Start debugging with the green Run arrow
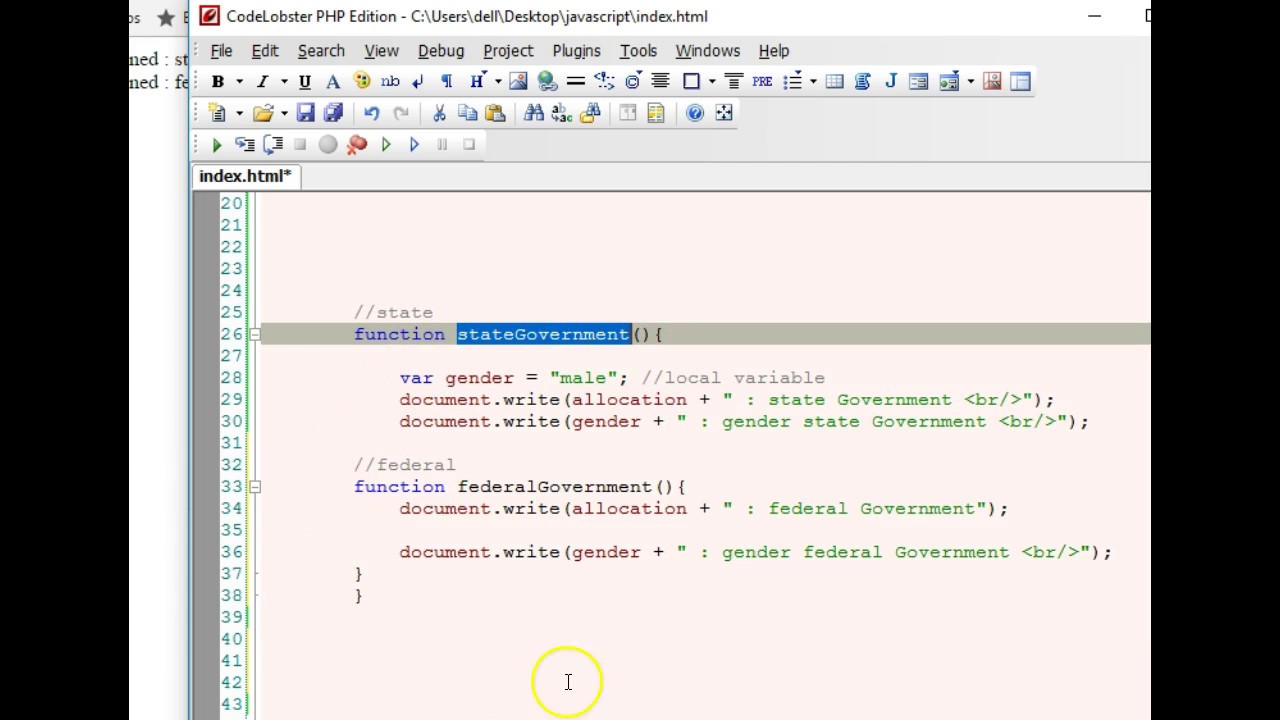This screenshot has height=720, width=1280. click(217, 145)
